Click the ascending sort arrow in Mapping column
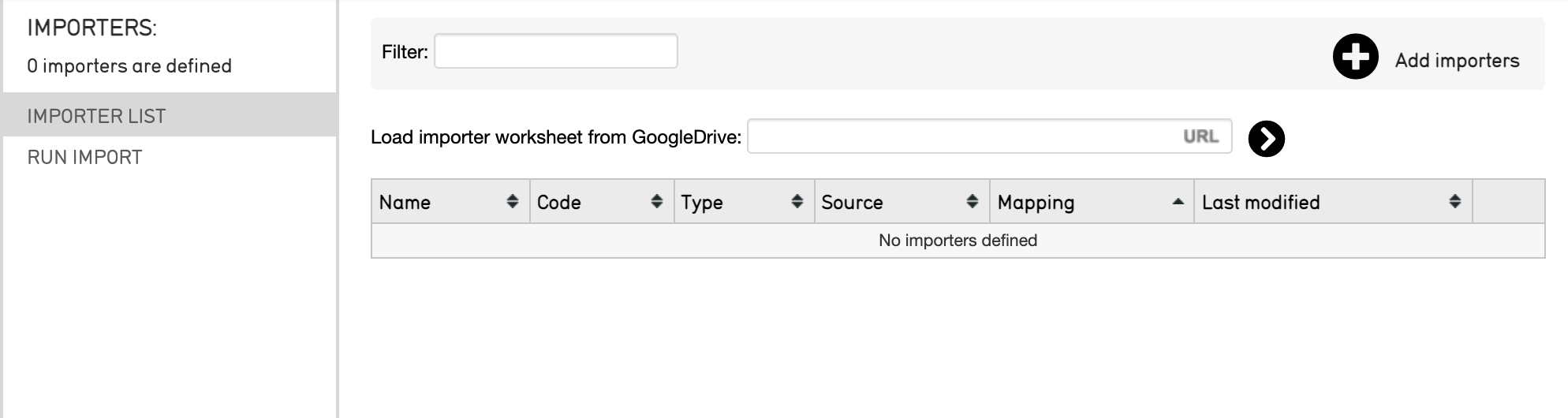This screenshot has width=1568, height=418. (x=1178, y=202)
